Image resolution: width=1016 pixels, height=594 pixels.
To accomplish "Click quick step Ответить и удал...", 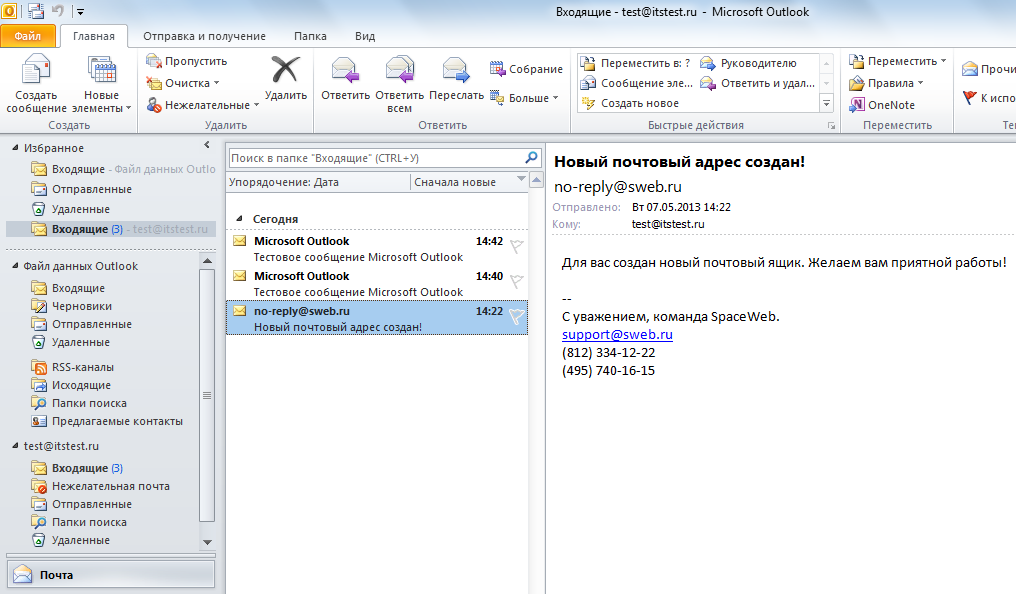I will [x=758, y=83].
